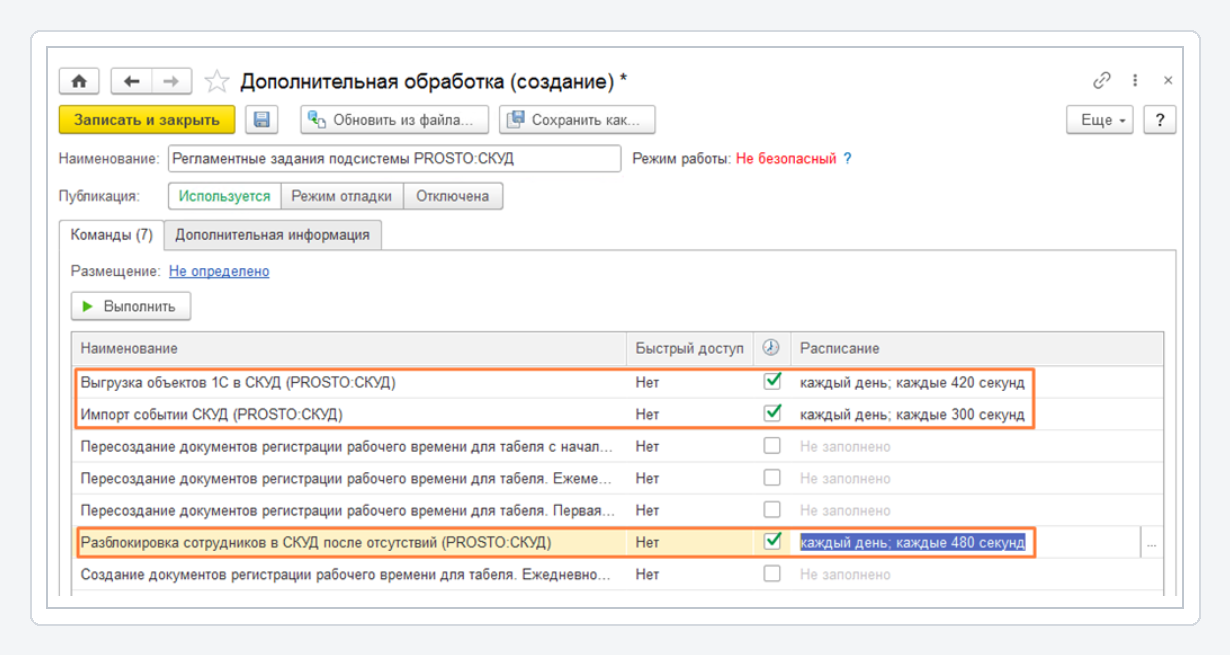Switch publication to Режим отладки

342,196
